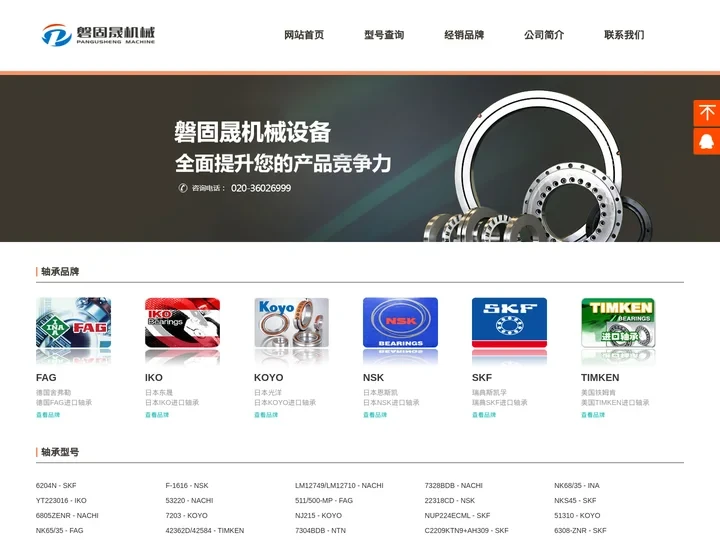Click 日本NSK进口轴承 description text
Screen dimensions: 720x540
click(x=391, y=402)
